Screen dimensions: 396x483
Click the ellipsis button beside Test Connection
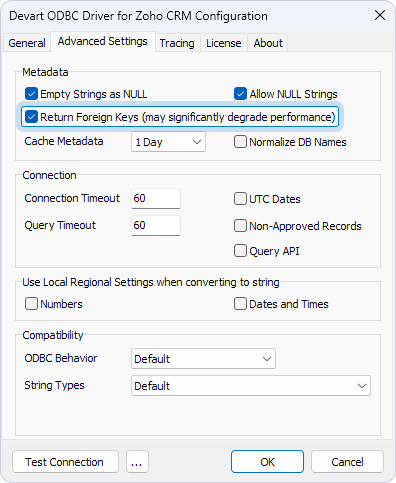coord(137,462)
